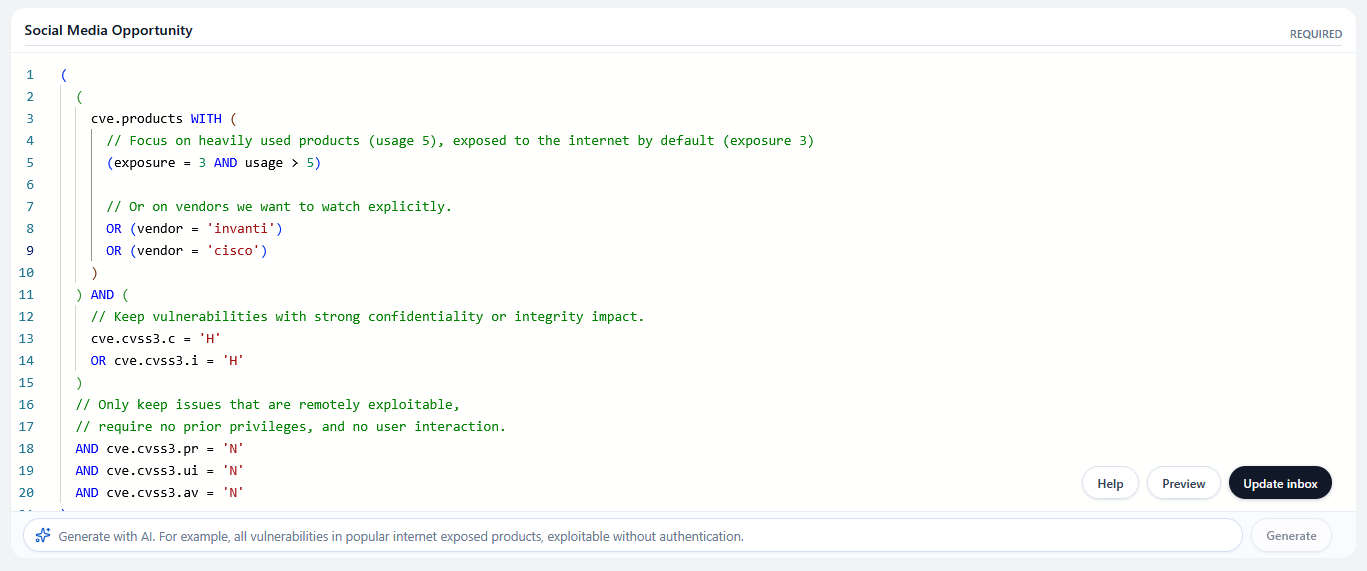The width and height of the screenshot is (1367, 571).
Task: Click the REQUIRED label
Action: click(1315, 34)
